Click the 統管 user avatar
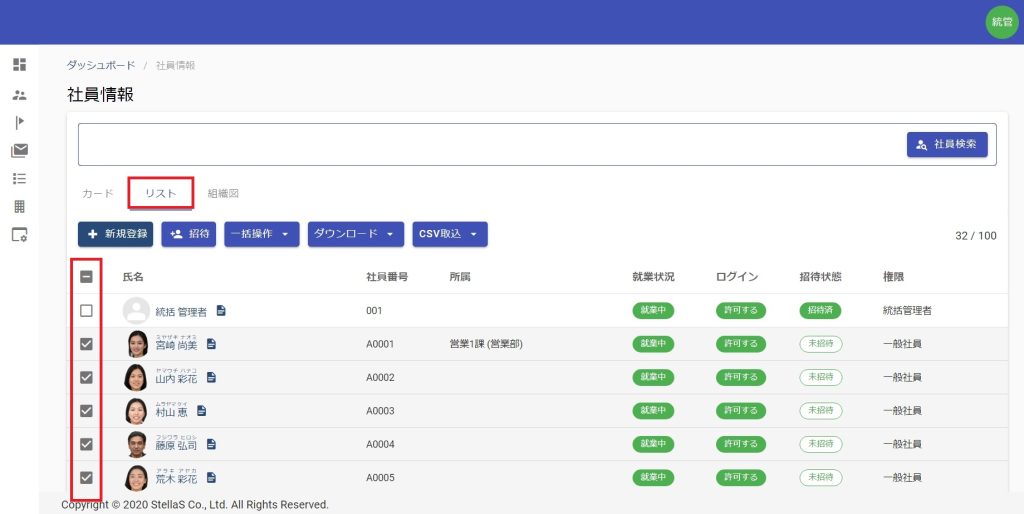 coord(1001,22)
